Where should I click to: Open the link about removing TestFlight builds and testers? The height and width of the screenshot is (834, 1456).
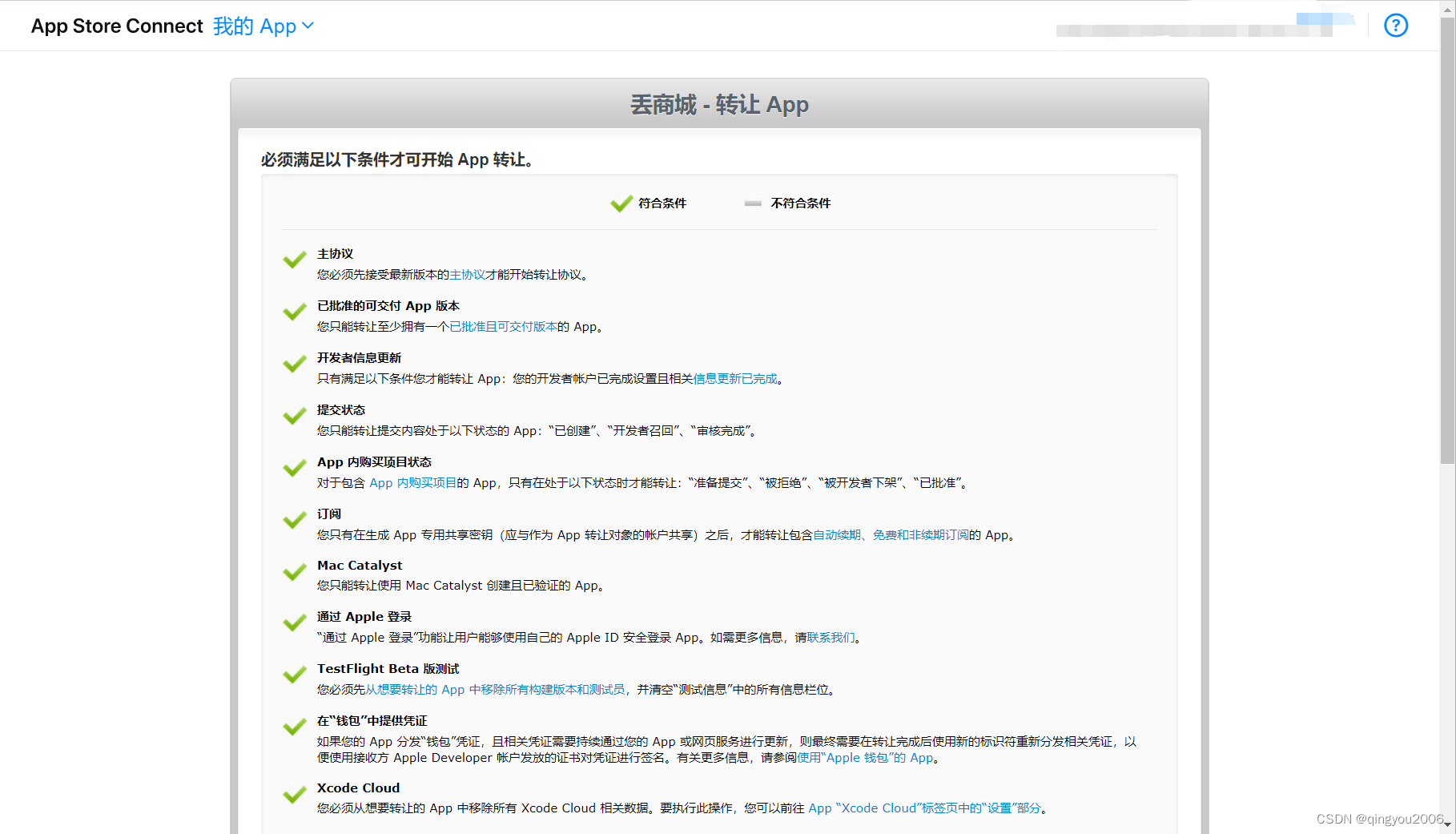pyautogui.click(x=495, y=690)
